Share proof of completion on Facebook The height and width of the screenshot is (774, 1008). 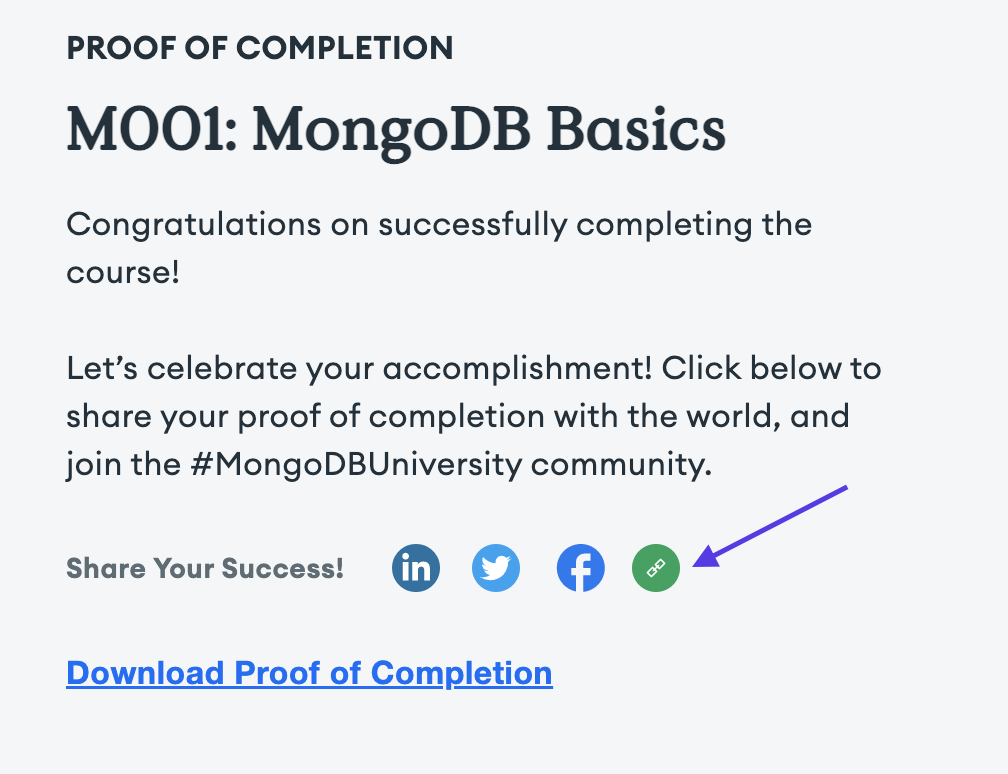pos(581,569)
